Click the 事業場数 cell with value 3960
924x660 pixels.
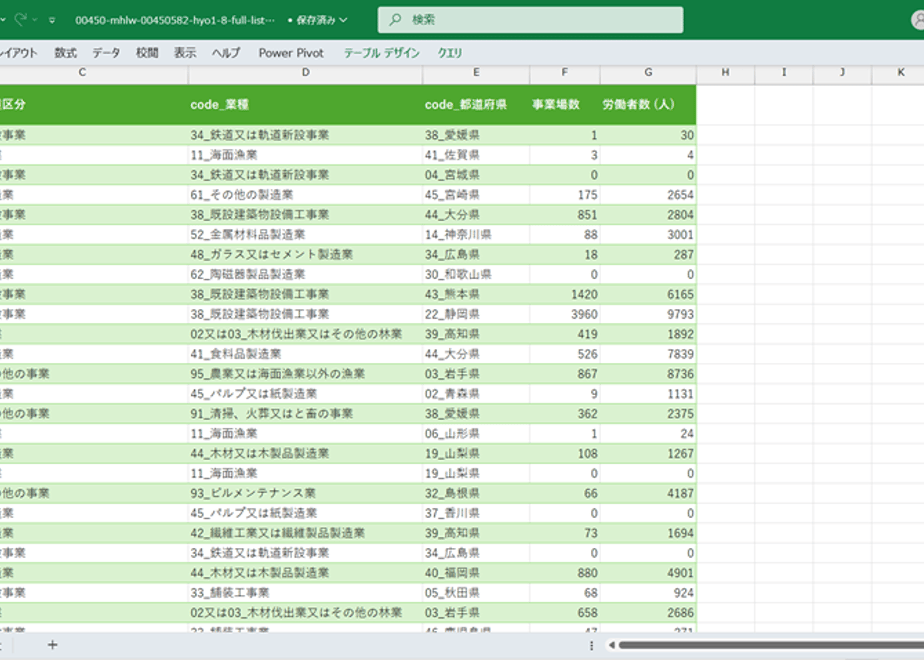(565, 314)
